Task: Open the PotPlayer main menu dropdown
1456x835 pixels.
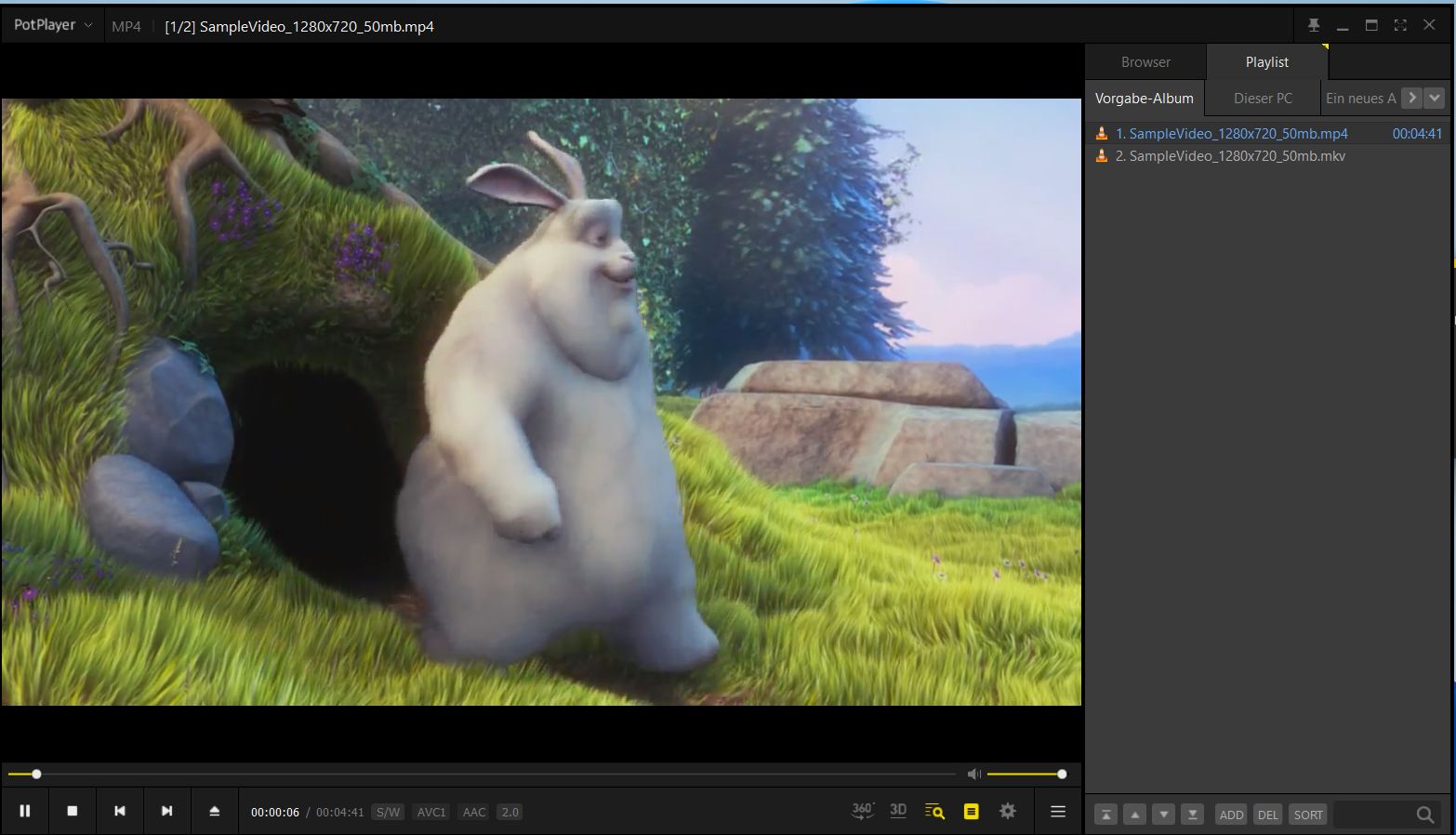Action: [x=53, y=25]
